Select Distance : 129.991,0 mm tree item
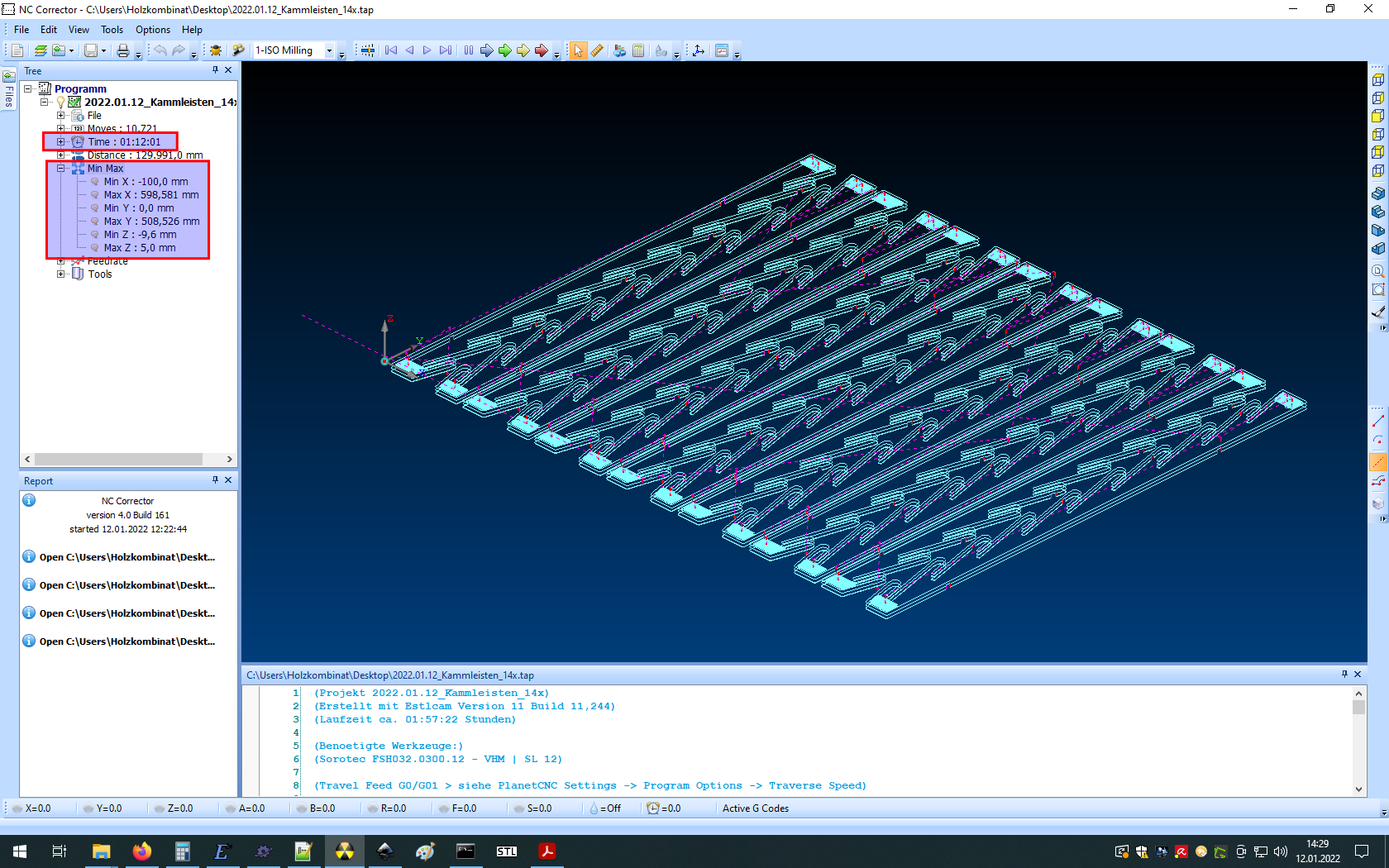The height and width of the screenshot is (868, 1389). [146, 155]
